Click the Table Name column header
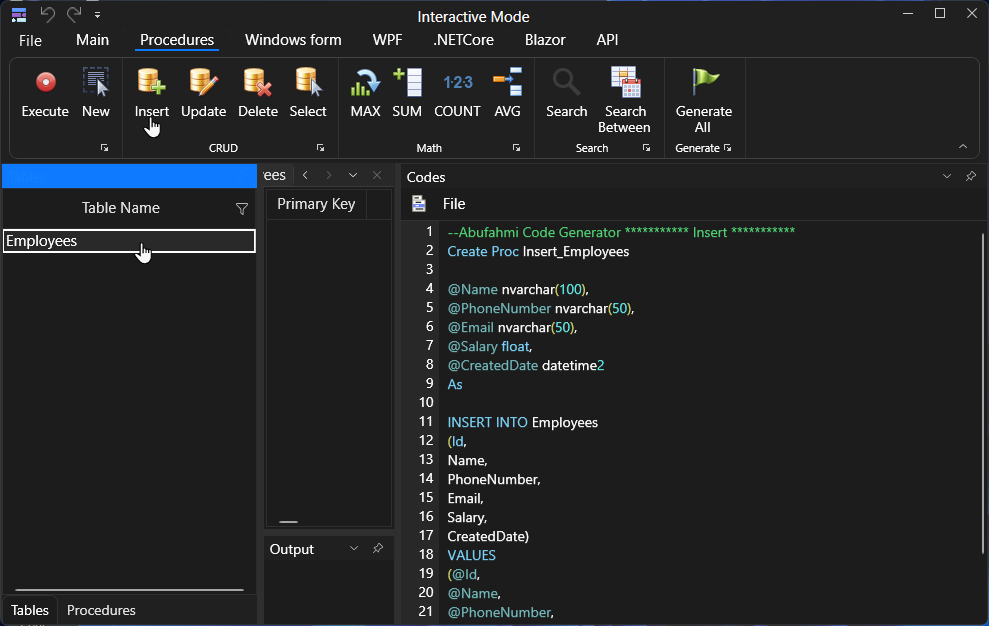The image size is (989, 626). (x=120, y=208)
